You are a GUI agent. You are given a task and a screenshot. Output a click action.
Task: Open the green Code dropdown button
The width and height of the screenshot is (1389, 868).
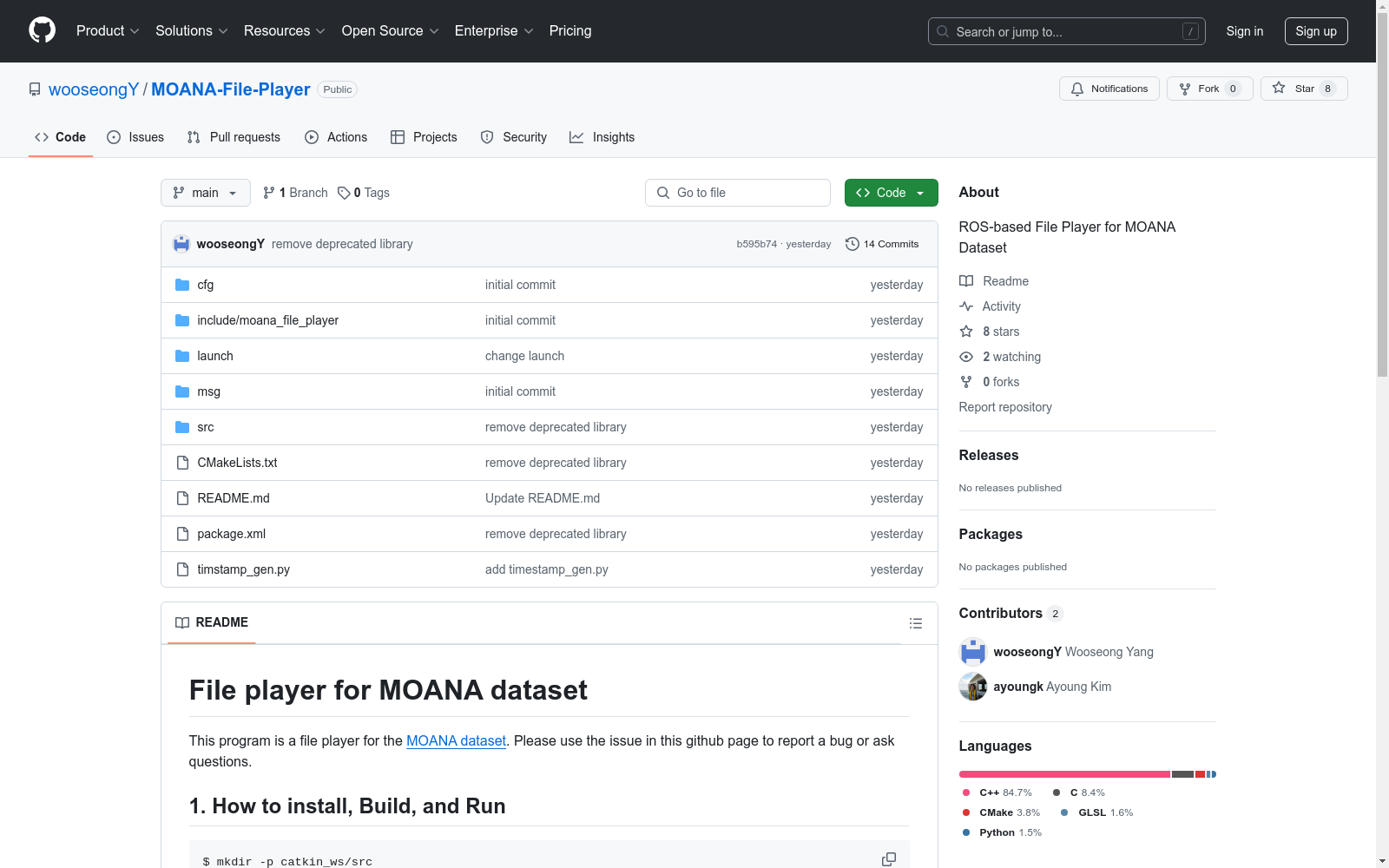point(891,193)
